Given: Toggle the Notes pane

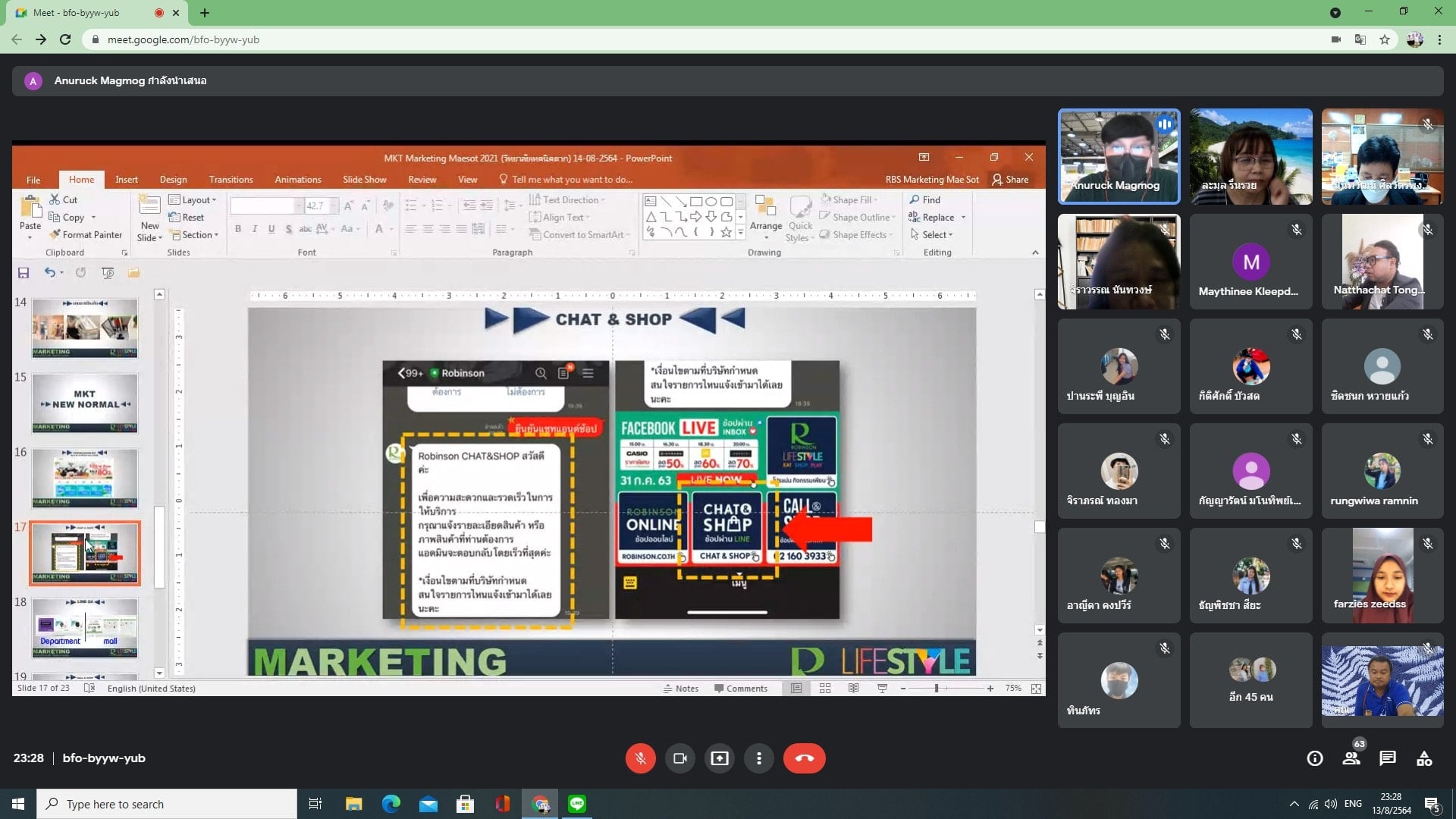Looking at the screenshot, I should [680, 689].
